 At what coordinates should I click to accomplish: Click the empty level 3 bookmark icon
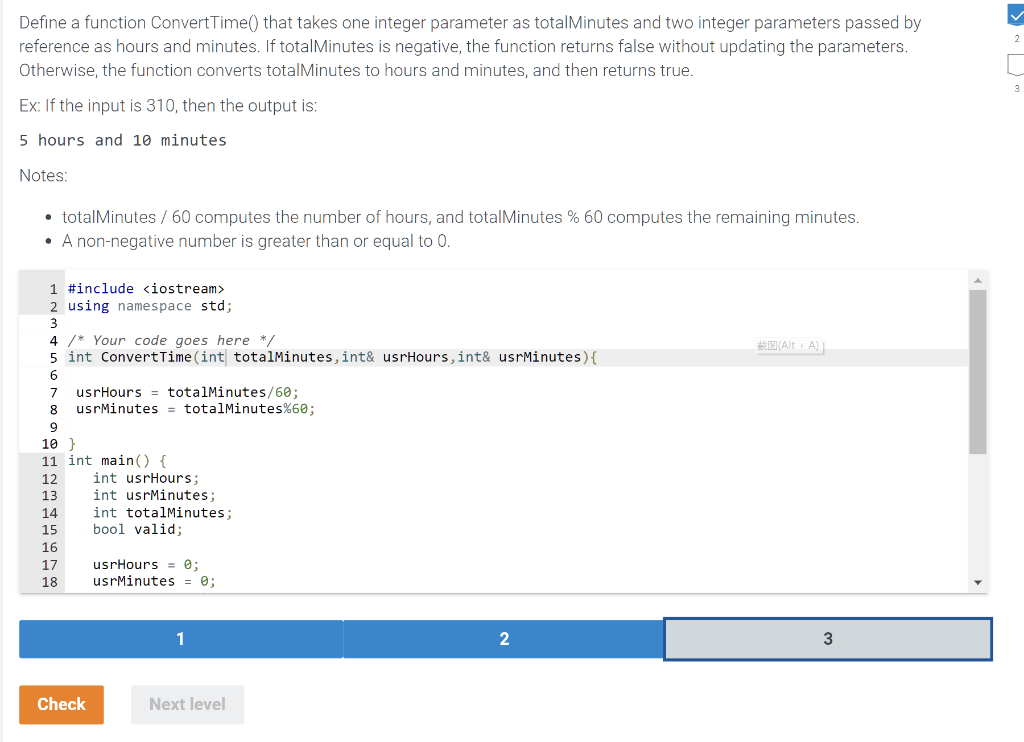pos(1013,64)
